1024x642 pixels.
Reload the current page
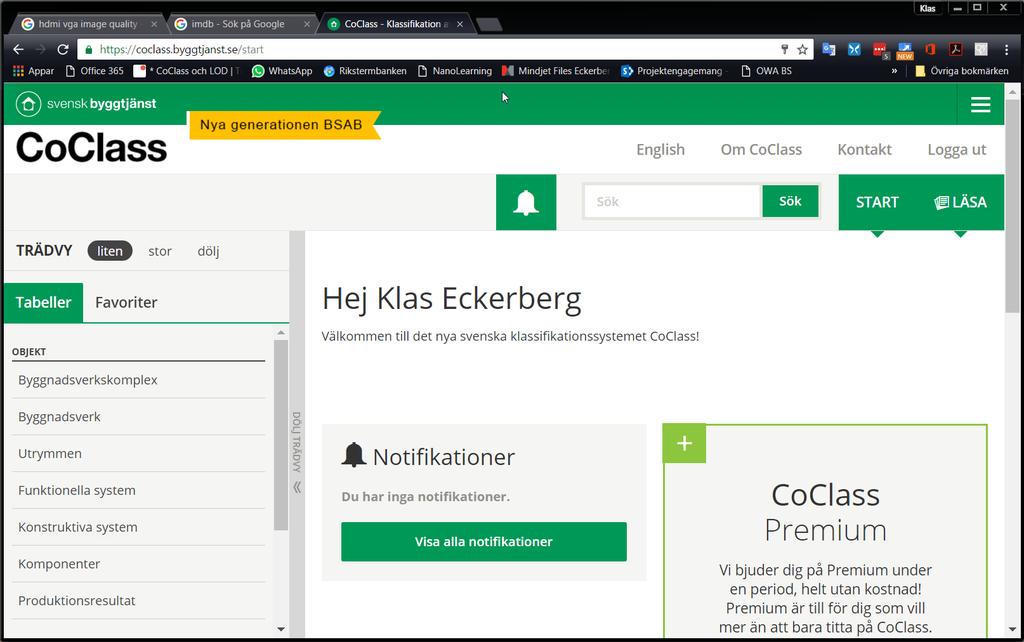[x=63, y=50]
